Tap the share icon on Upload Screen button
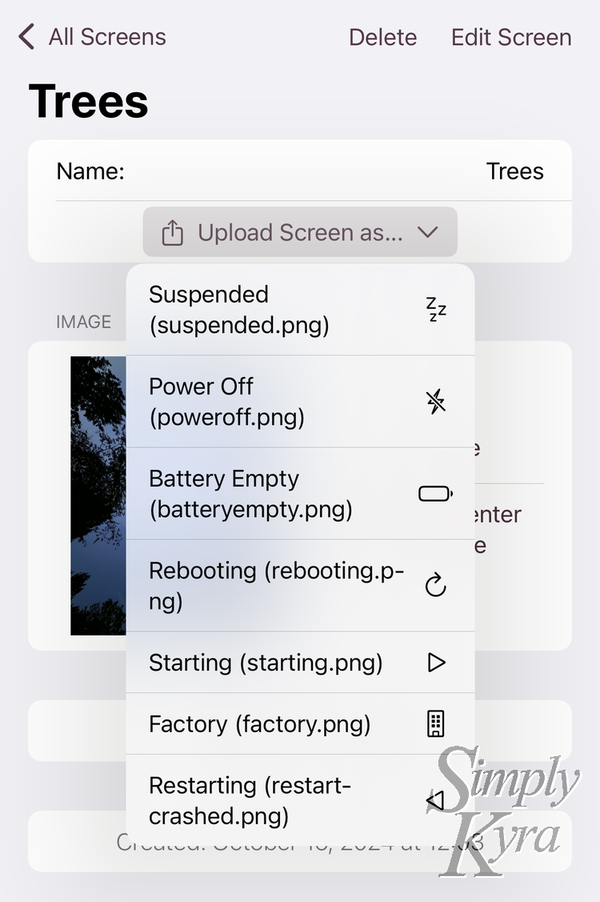 coord(172,232)
